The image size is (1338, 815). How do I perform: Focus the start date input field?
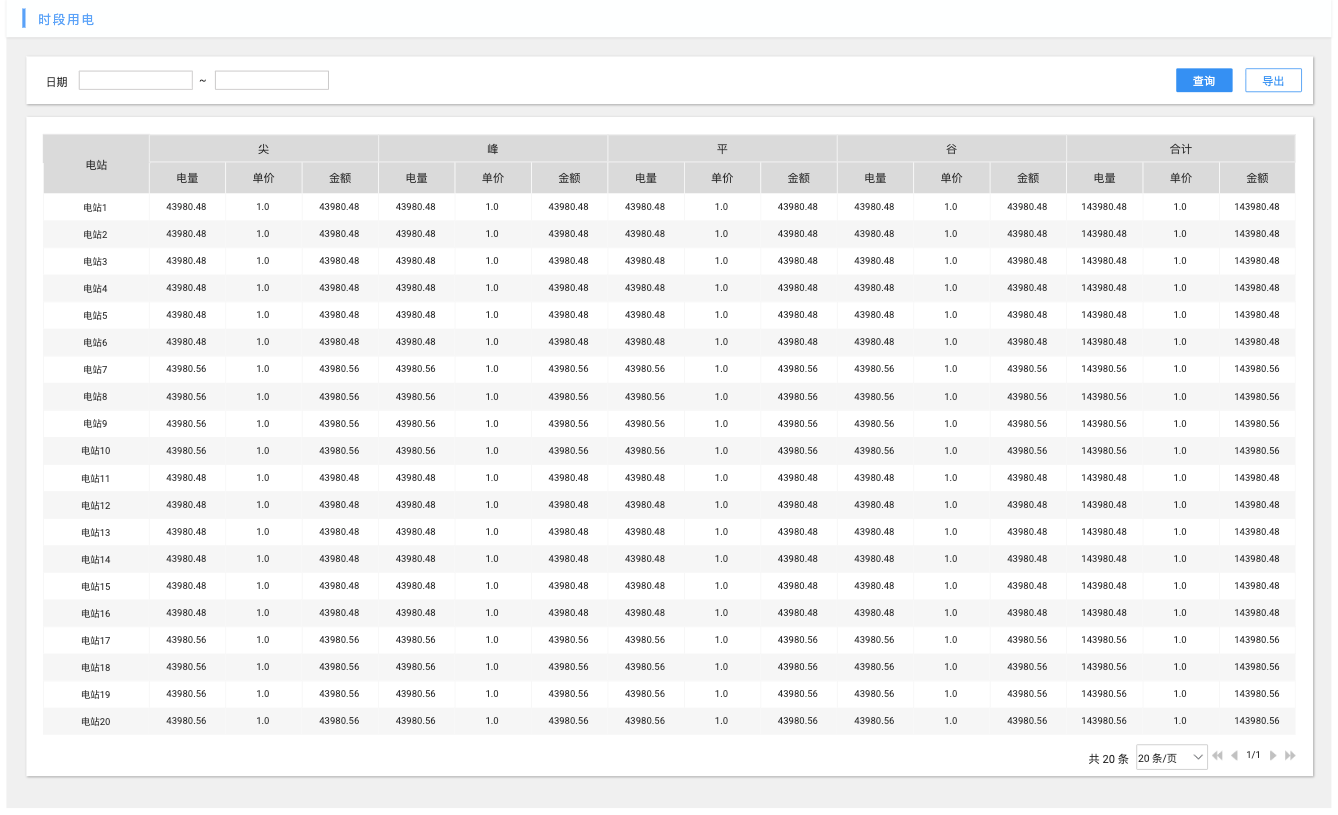pyautogui.click(x=136, y=80)
